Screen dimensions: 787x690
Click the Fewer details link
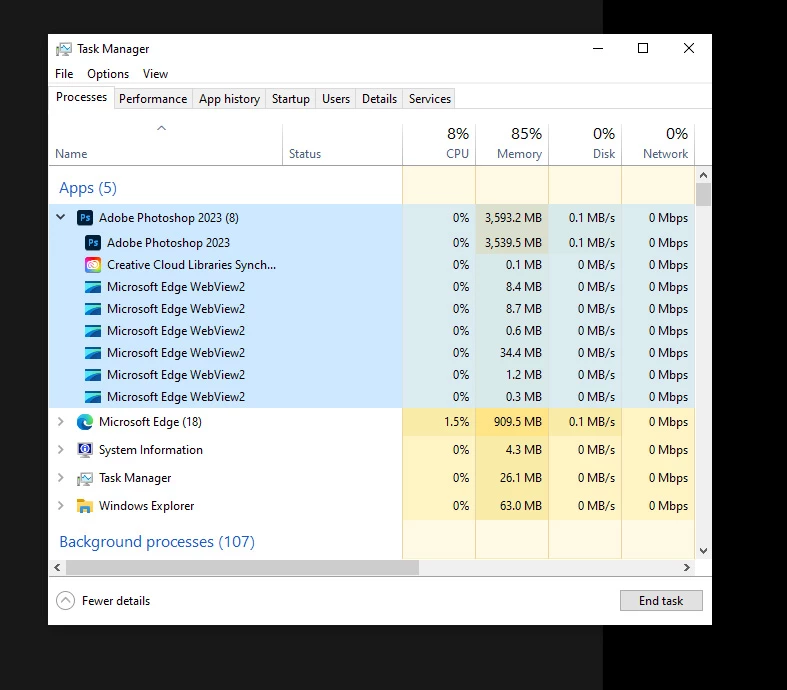[116, 601]
